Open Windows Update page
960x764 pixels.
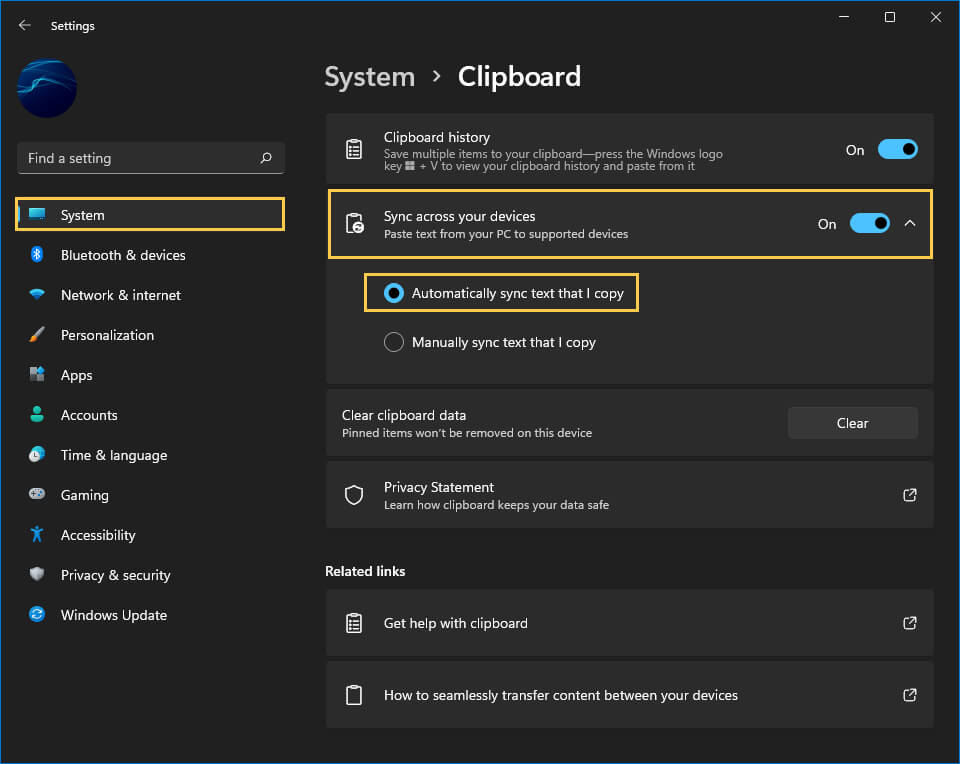coord(151,615)
